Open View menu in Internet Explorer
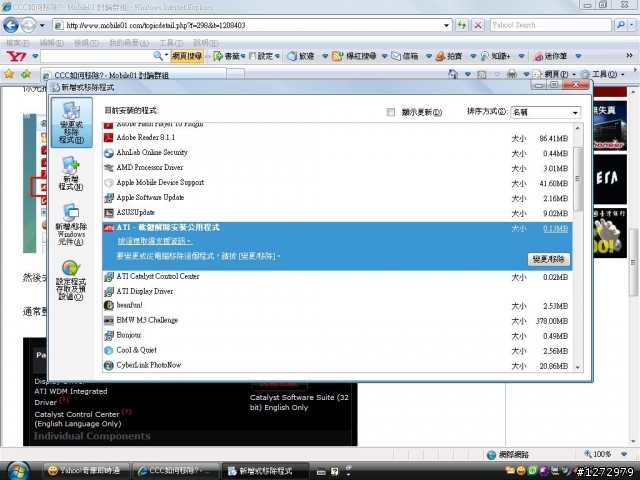 click(86, 43)
